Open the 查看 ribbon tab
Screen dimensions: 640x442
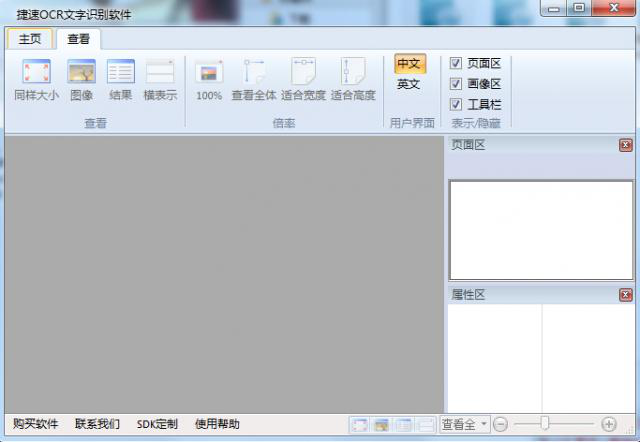point(78,39)
